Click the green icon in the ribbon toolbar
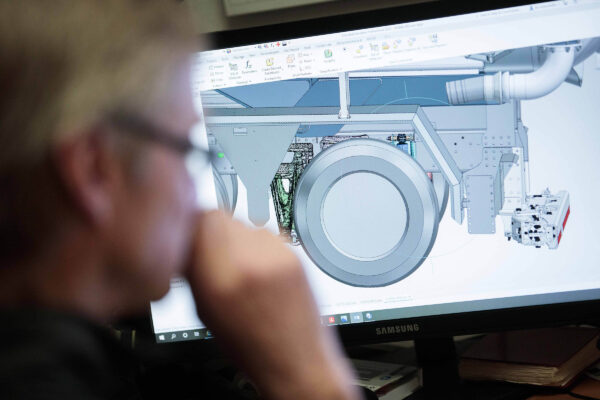This screenshot has height=400, width=600. click(327, 53)
